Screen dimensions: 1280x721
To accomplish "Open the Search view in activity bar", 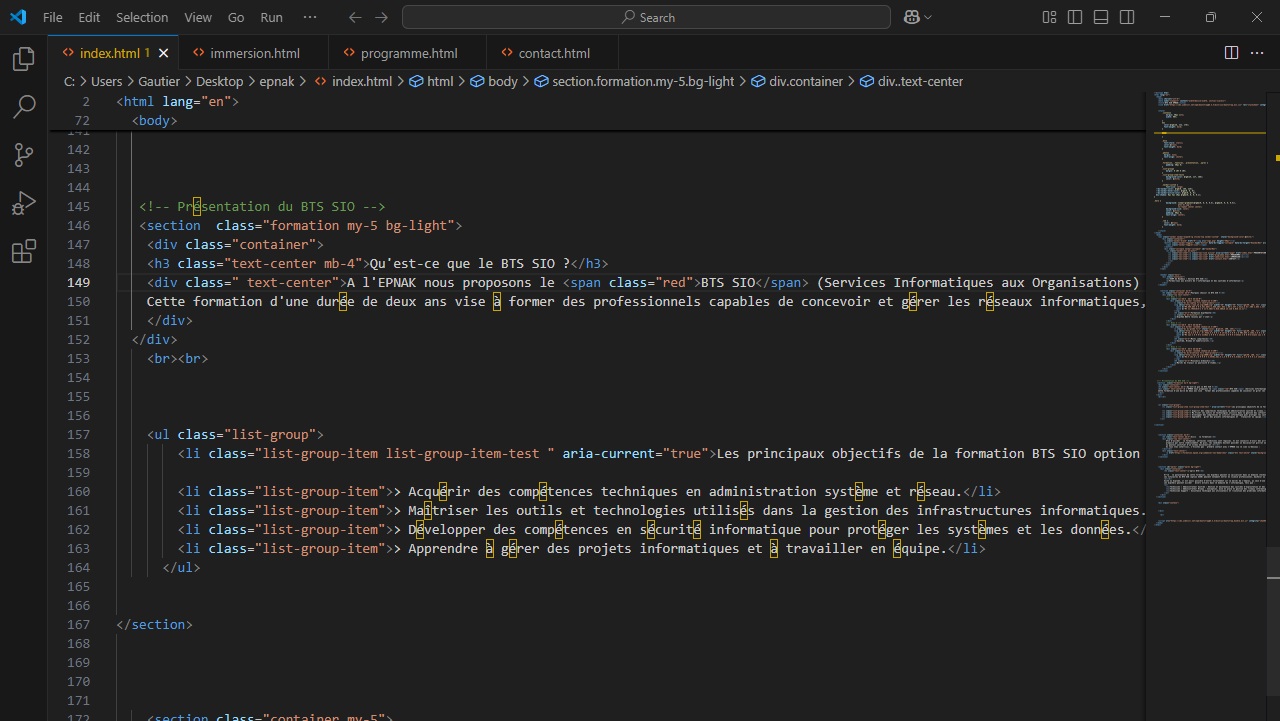I will [23, 107].
